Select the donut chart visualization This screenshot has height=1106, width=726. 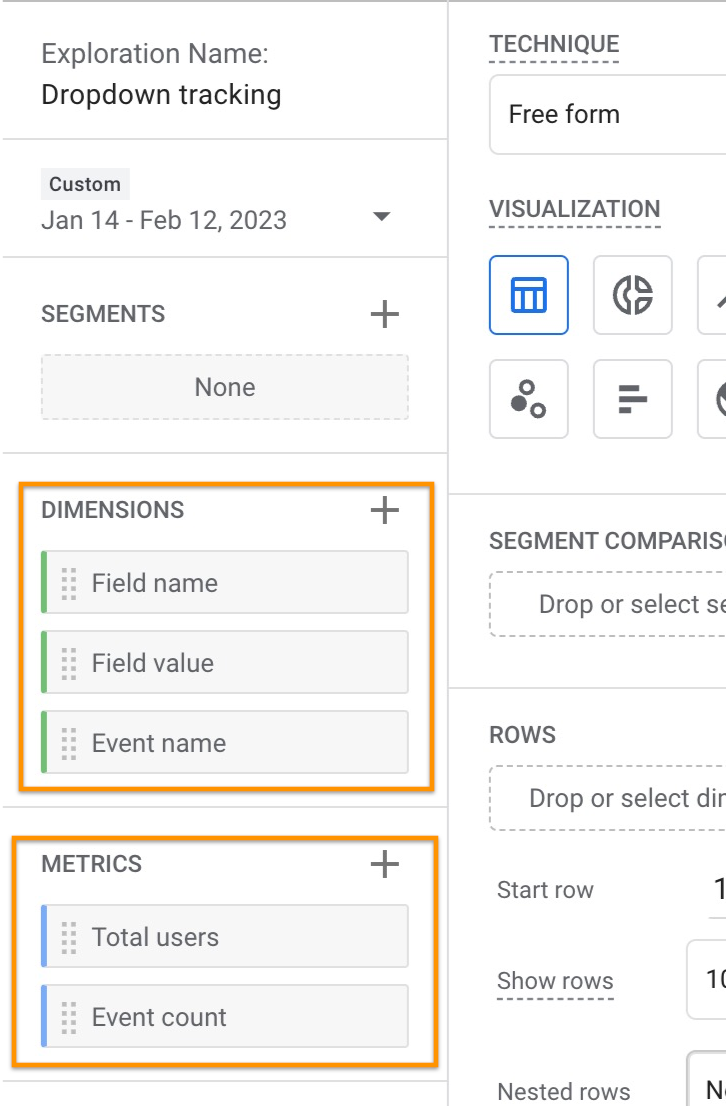tap(632, 295)
